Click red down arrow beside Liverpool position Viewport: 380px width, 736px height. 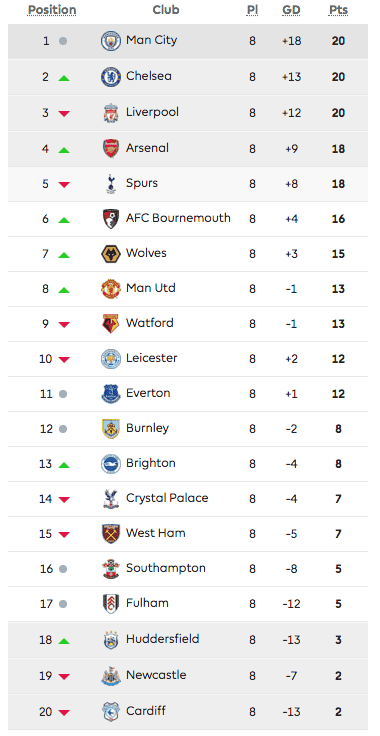64,114
